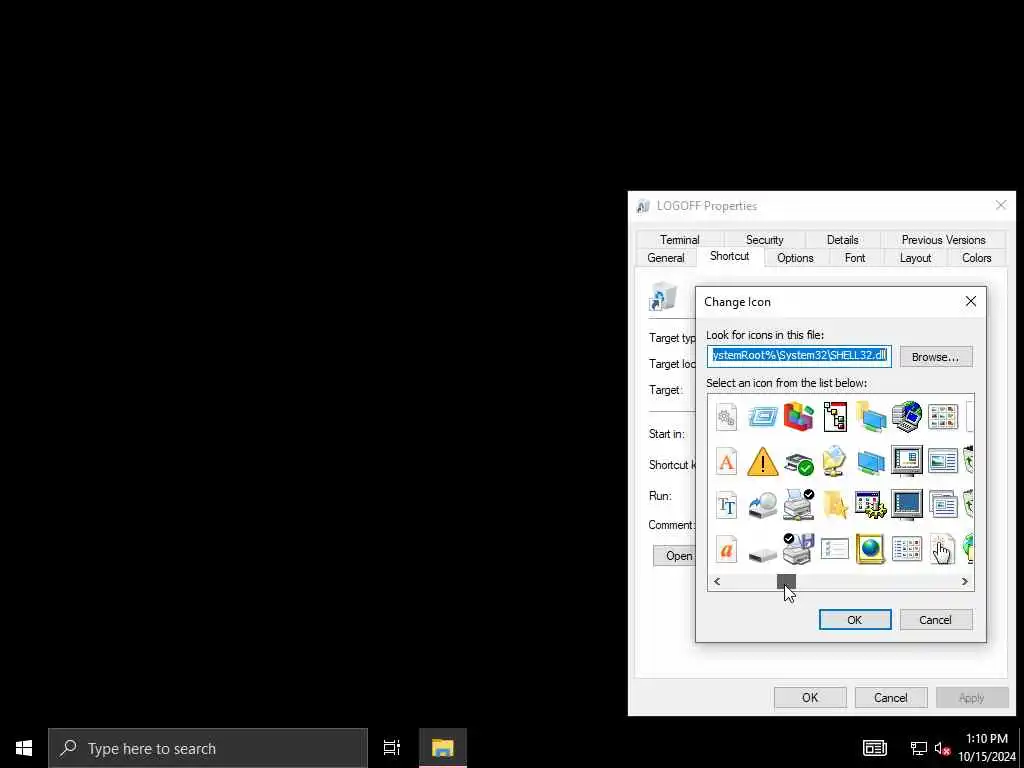This screenshot has width=1024, height=768.
Task: Click Cancel in LOGOFF Properties window
Action: (890, 697)
